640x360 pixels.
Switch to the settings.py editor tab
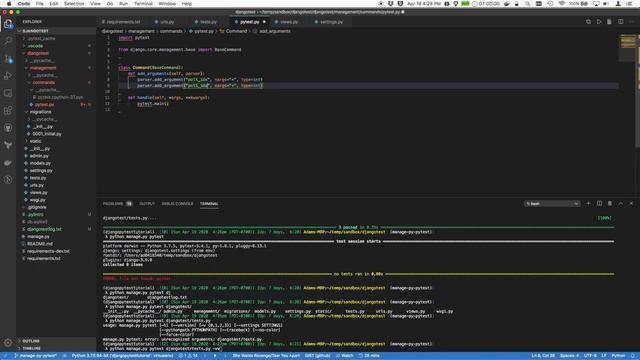click(331, 22)
